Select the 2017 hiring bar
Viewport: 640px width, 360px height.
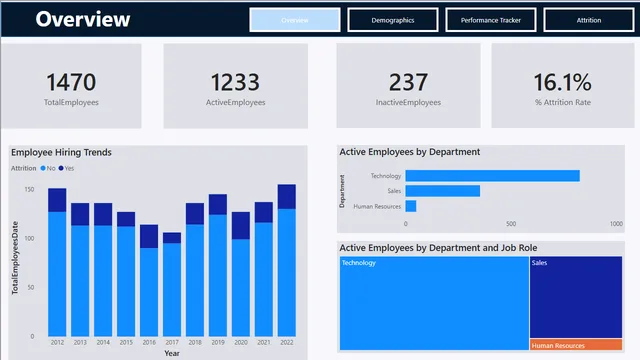(172, 284)
